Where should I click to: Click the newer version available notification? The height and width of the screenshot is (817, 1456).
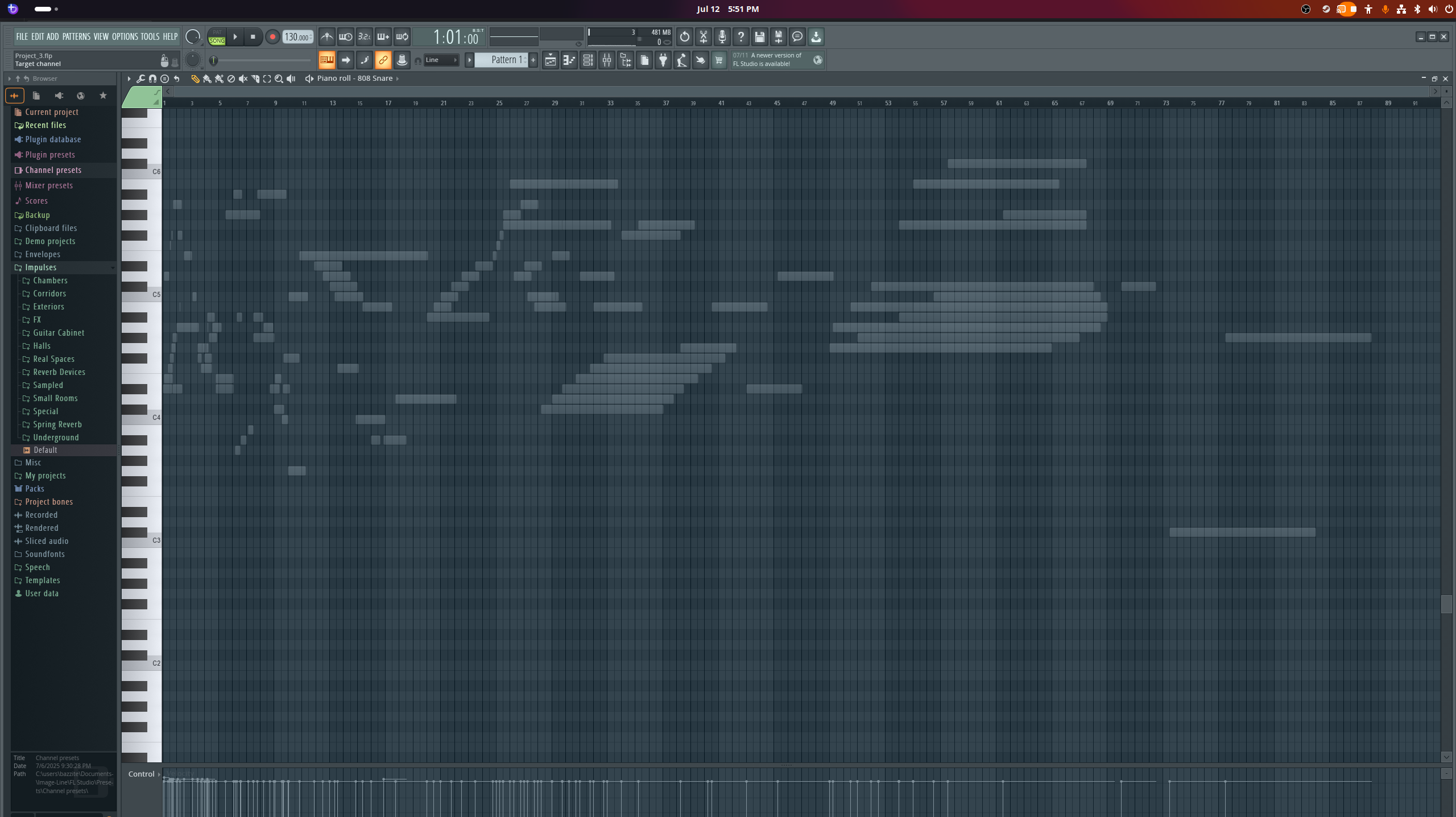click(x=777, y=60)
